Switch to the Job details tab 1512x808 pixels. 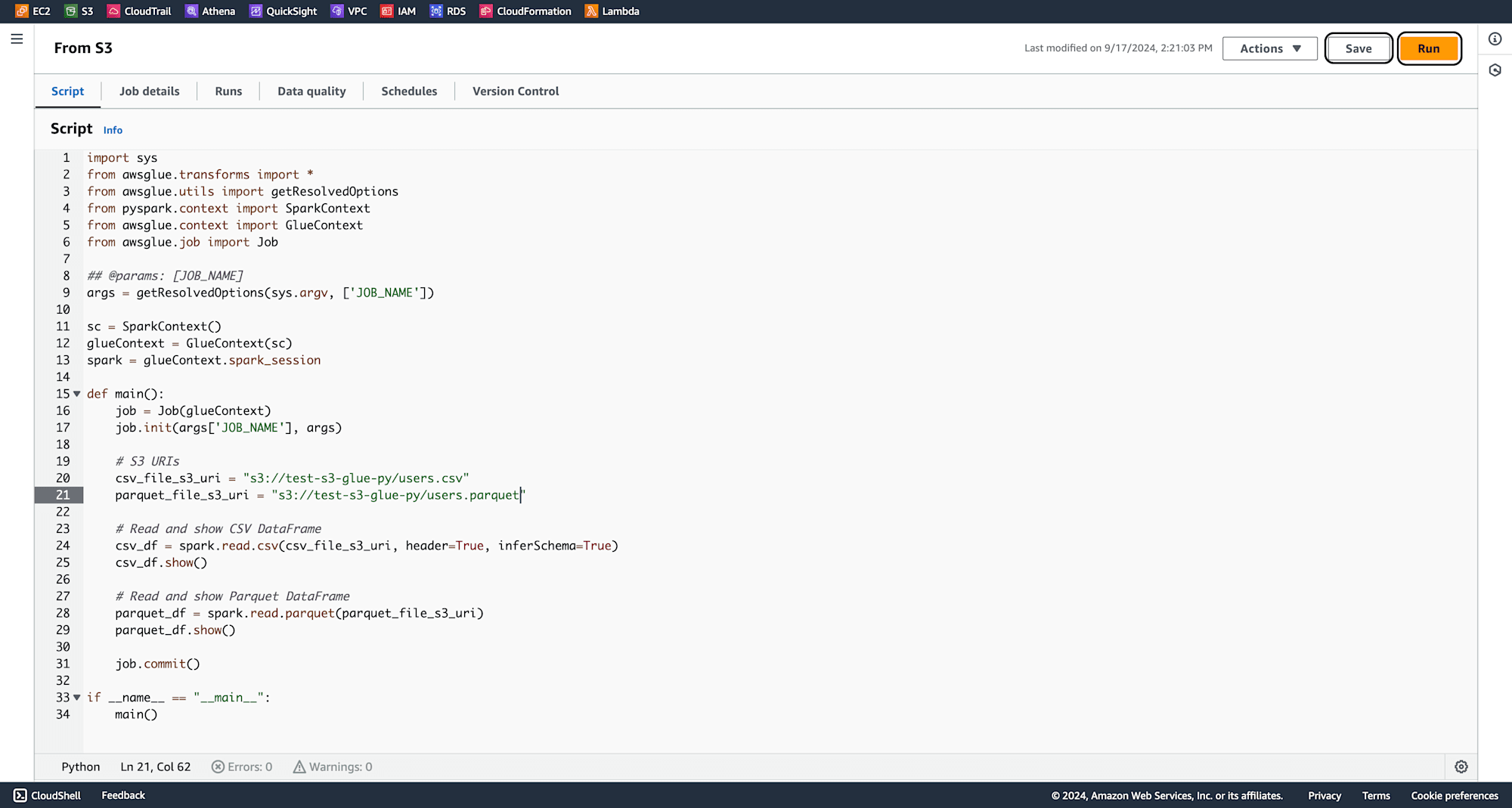pyautogui.click(x=150, y=91)
